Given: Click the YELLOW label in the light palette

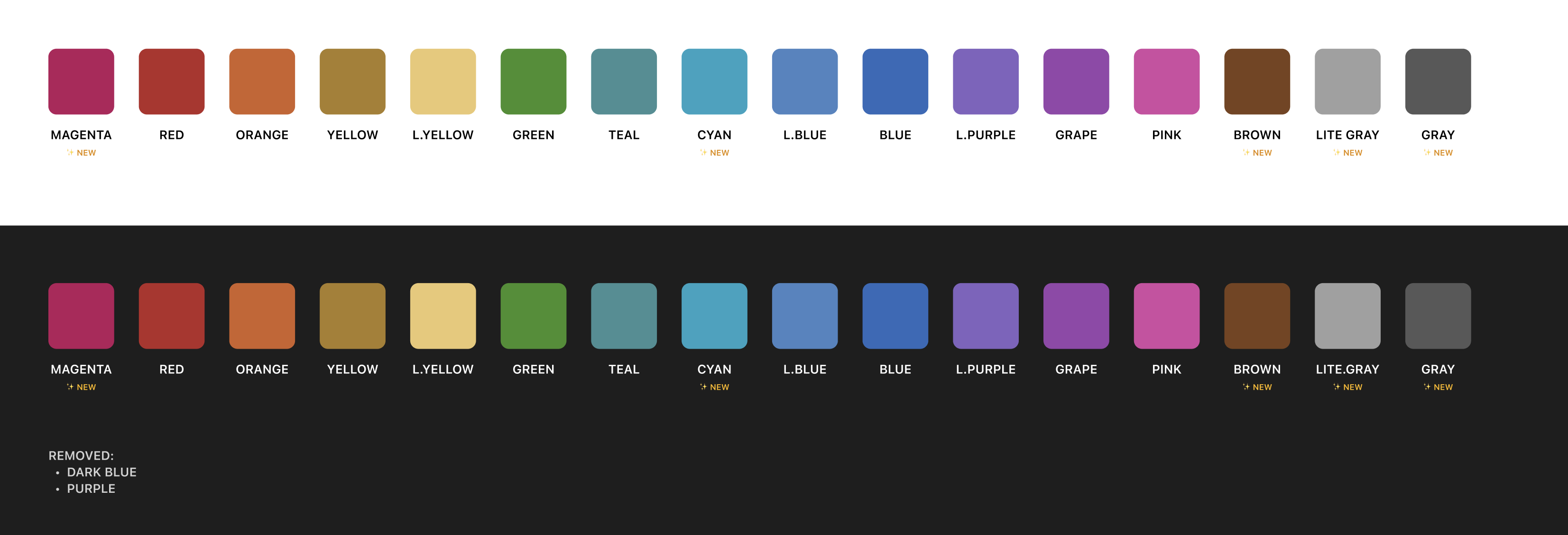Looking at the screenshot, I should coord(352,135).
